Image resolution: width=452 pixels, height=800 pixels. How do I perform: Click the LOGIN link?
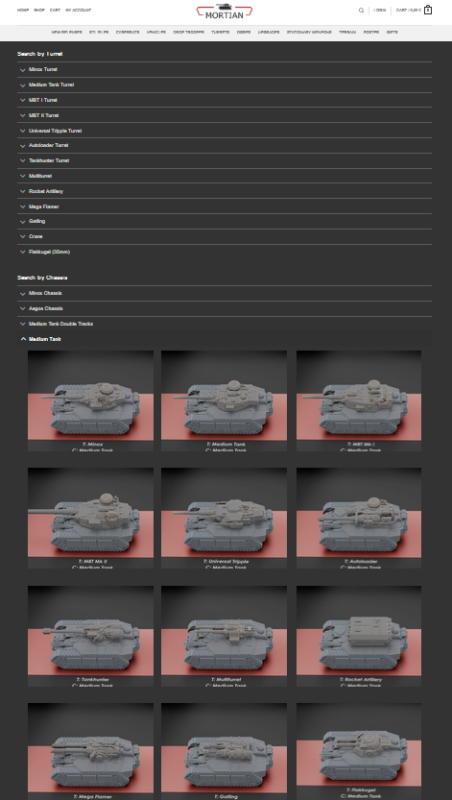point(380,10)
